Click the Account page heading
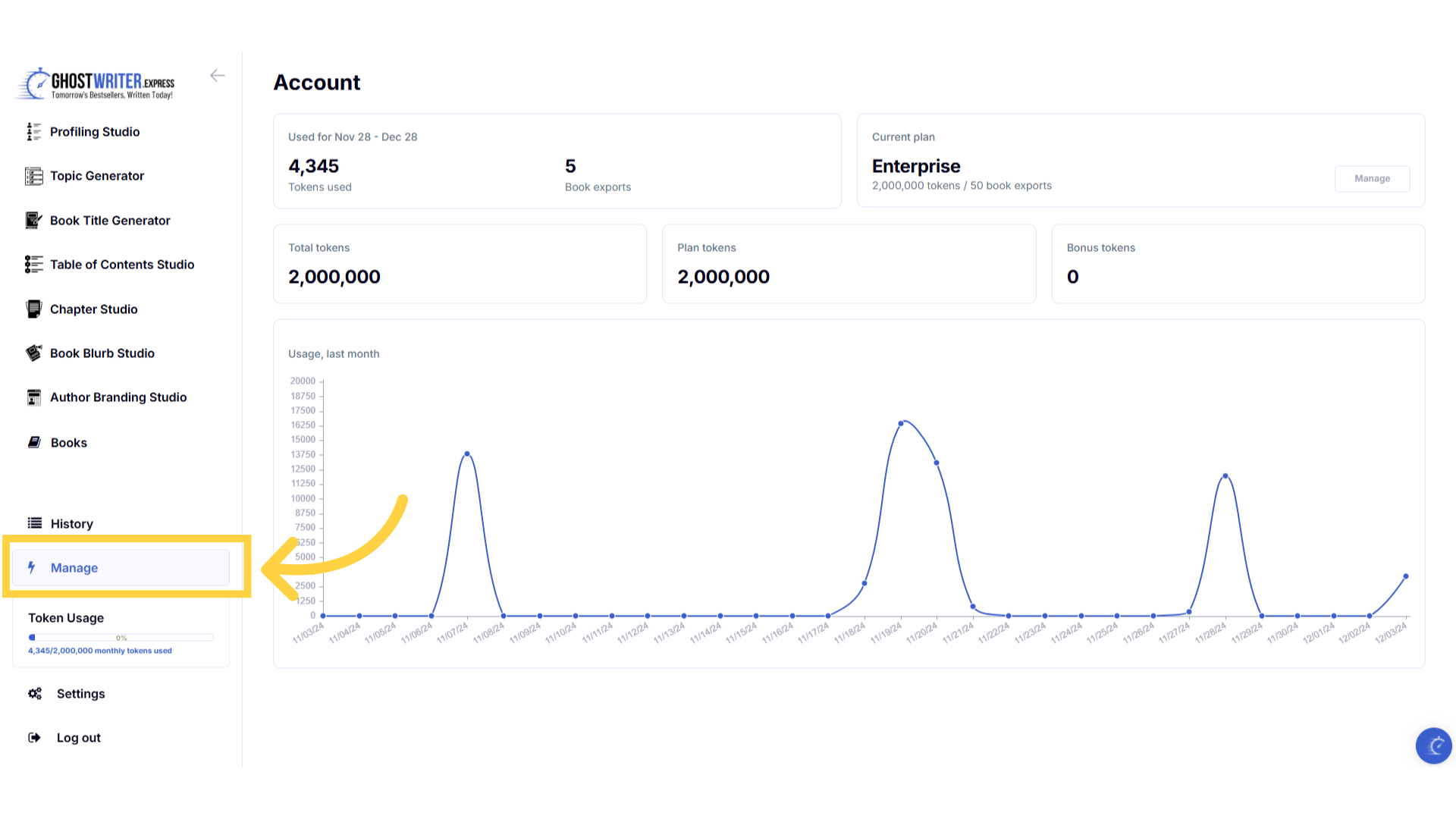This screenshot has width=1456, height=819. point(317,83)
